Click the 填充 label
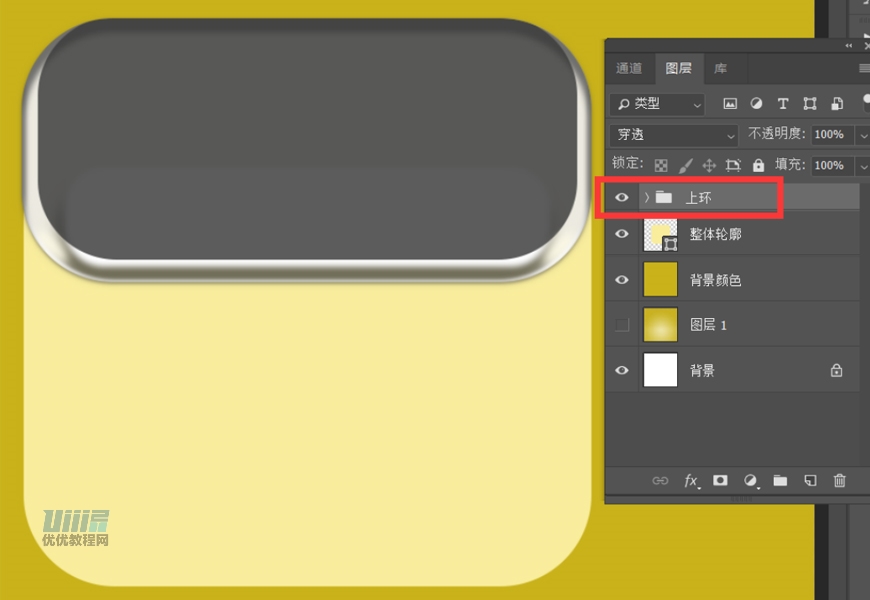 click(x=789, y=164)
